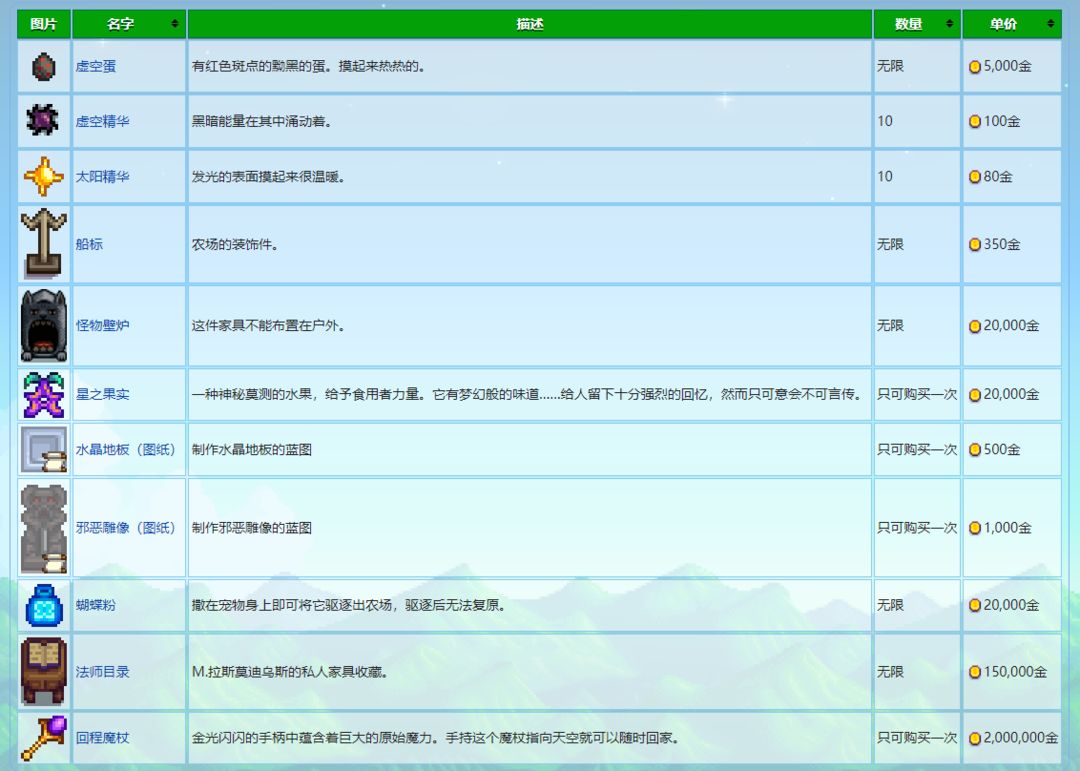The image size is (1080, 771).
Task: Click the price 80金
Action: [998, 176]
